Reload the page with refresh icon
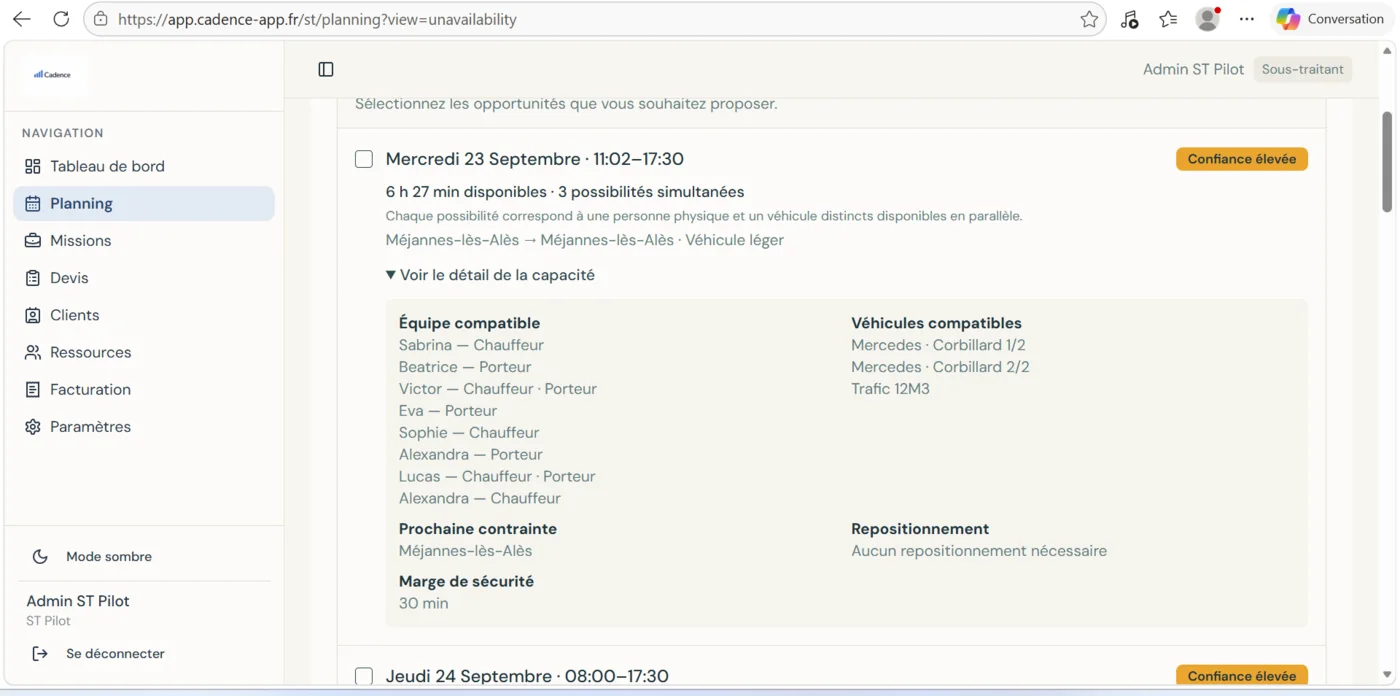1400x696 pixels. 61,19
